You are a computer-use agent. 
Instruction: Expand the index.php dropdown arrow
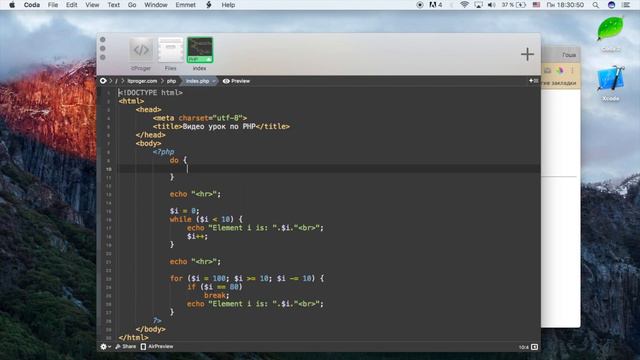click(214, 81)
